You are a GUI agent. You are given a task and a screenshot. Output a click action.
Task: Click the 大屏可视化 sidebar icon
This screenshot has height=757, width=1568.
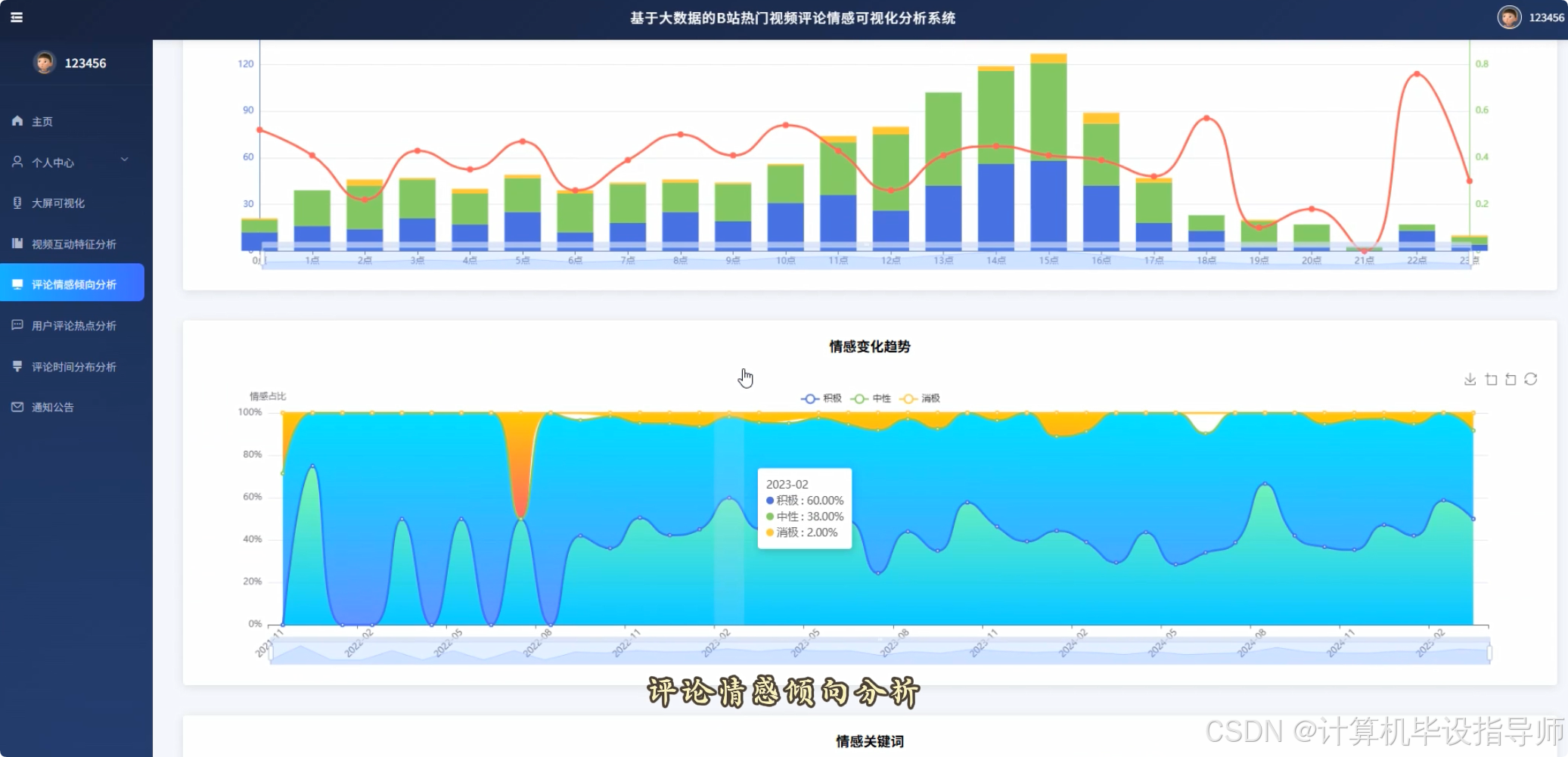(x=17, y=203)
